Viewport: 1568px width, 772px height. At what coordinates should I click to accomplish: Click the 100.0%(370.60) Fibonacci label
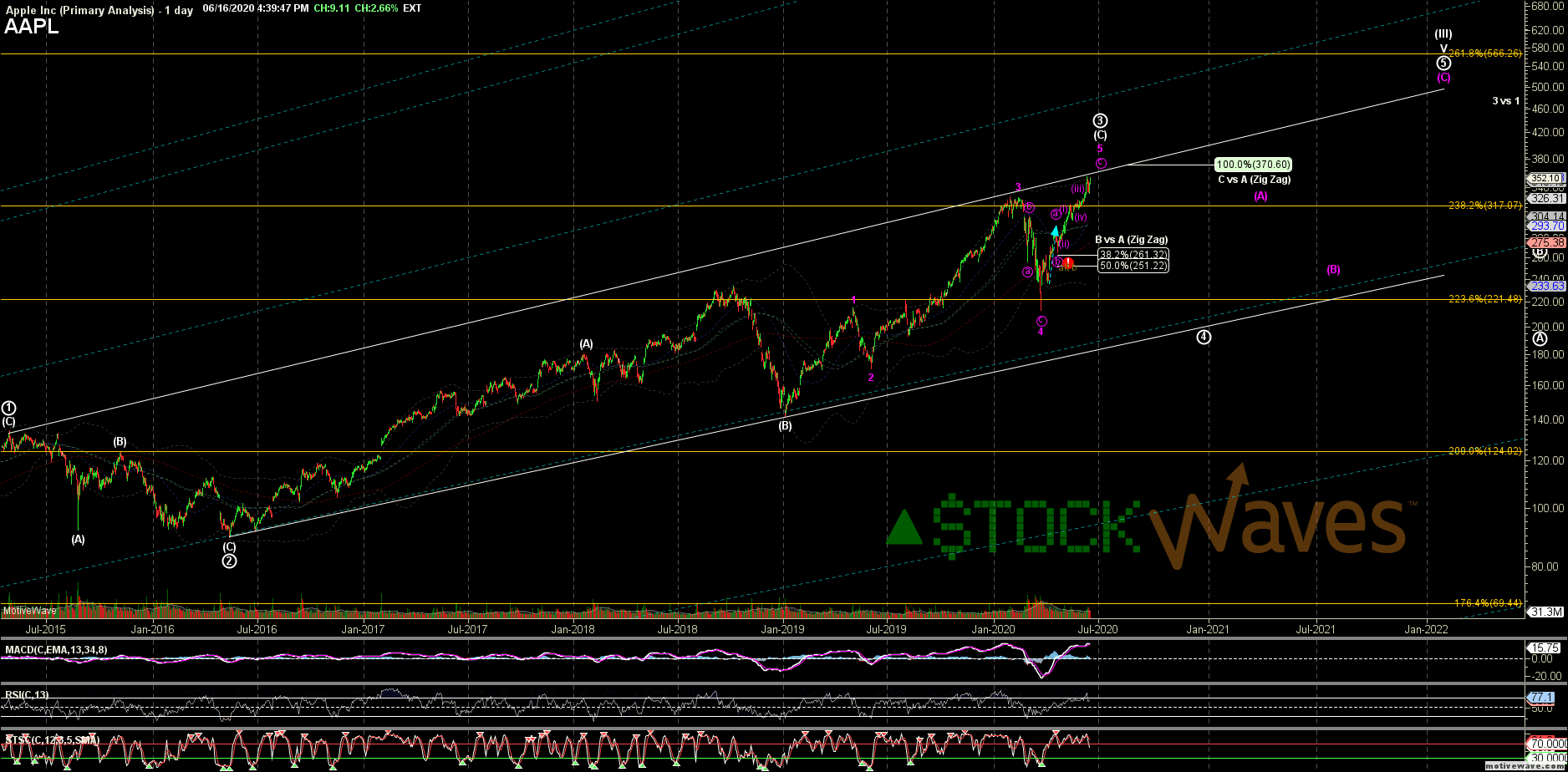[x=1253, y=165]
